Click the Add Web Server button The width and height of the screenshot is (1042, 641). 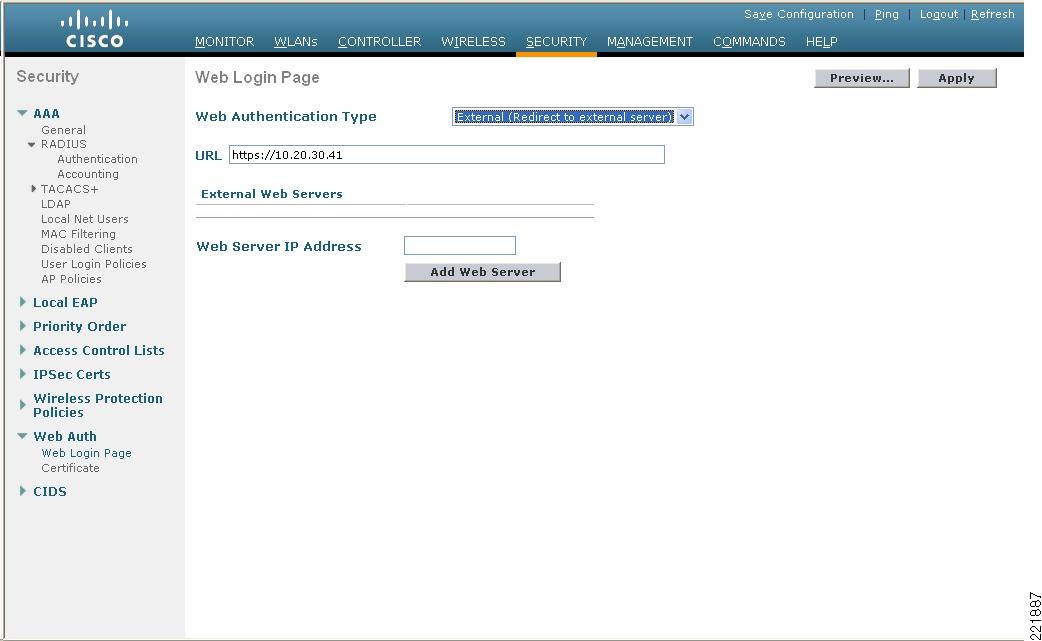482,272
